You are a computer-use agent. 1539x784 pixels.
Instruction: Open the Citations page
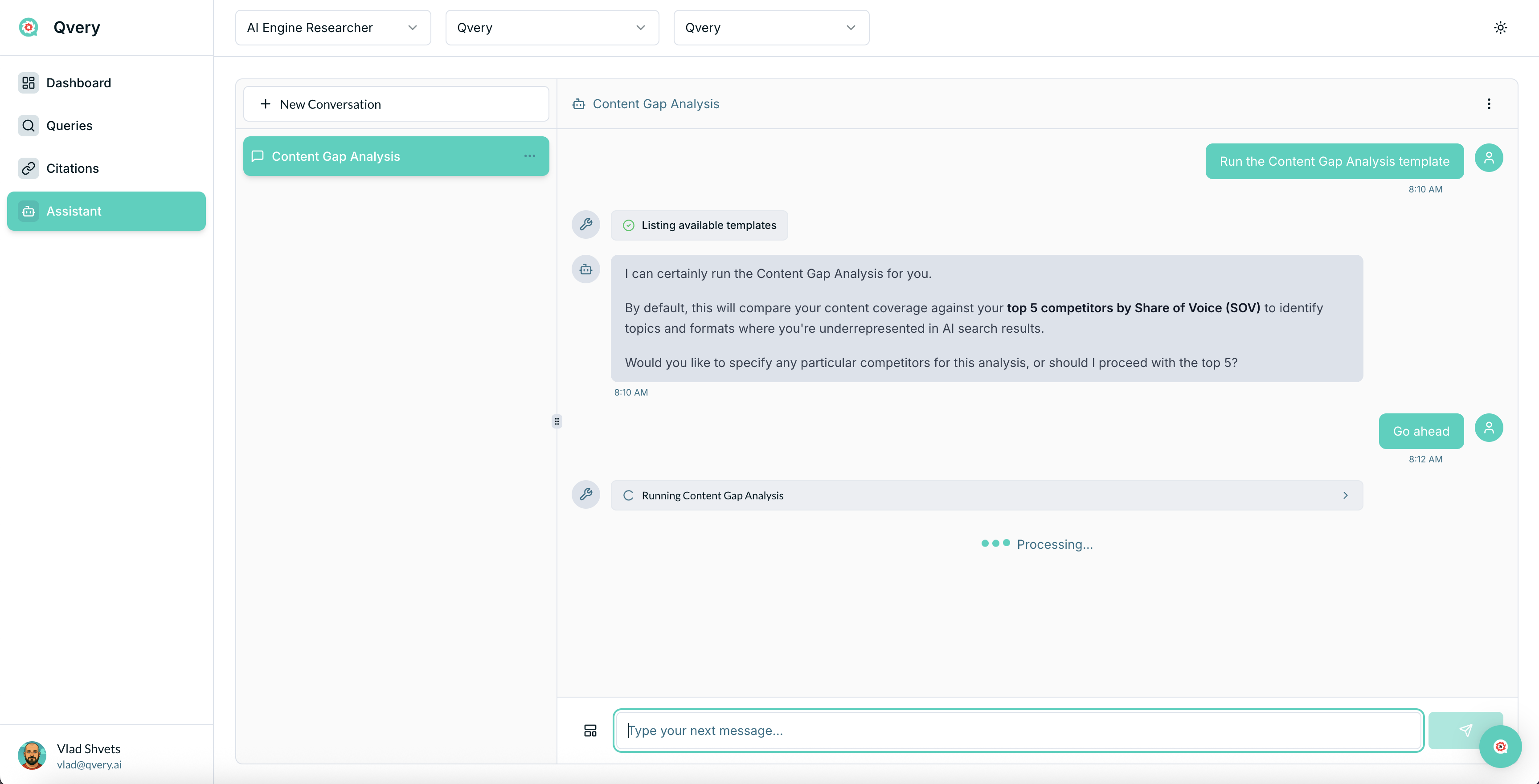pos(72,168)
